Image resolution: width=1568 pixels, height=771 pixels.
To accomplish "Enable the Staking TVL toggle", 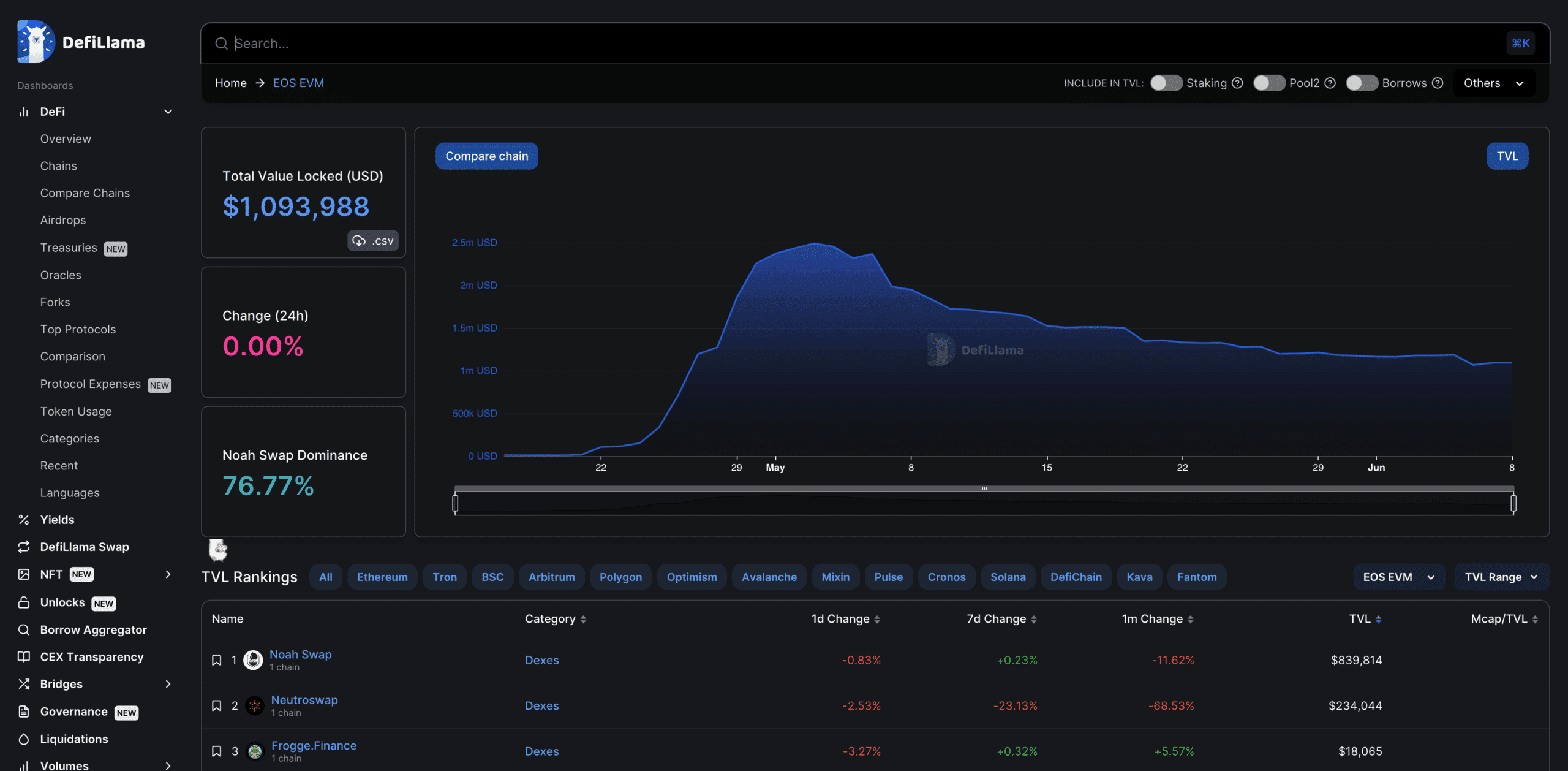I will [x=1166, y=83].
